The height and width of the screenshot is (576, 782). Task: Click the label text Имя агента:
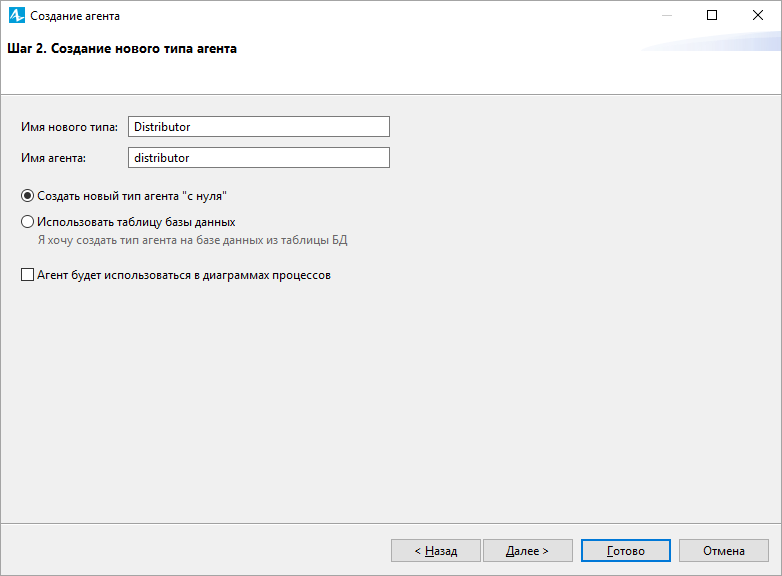(53, 158)
